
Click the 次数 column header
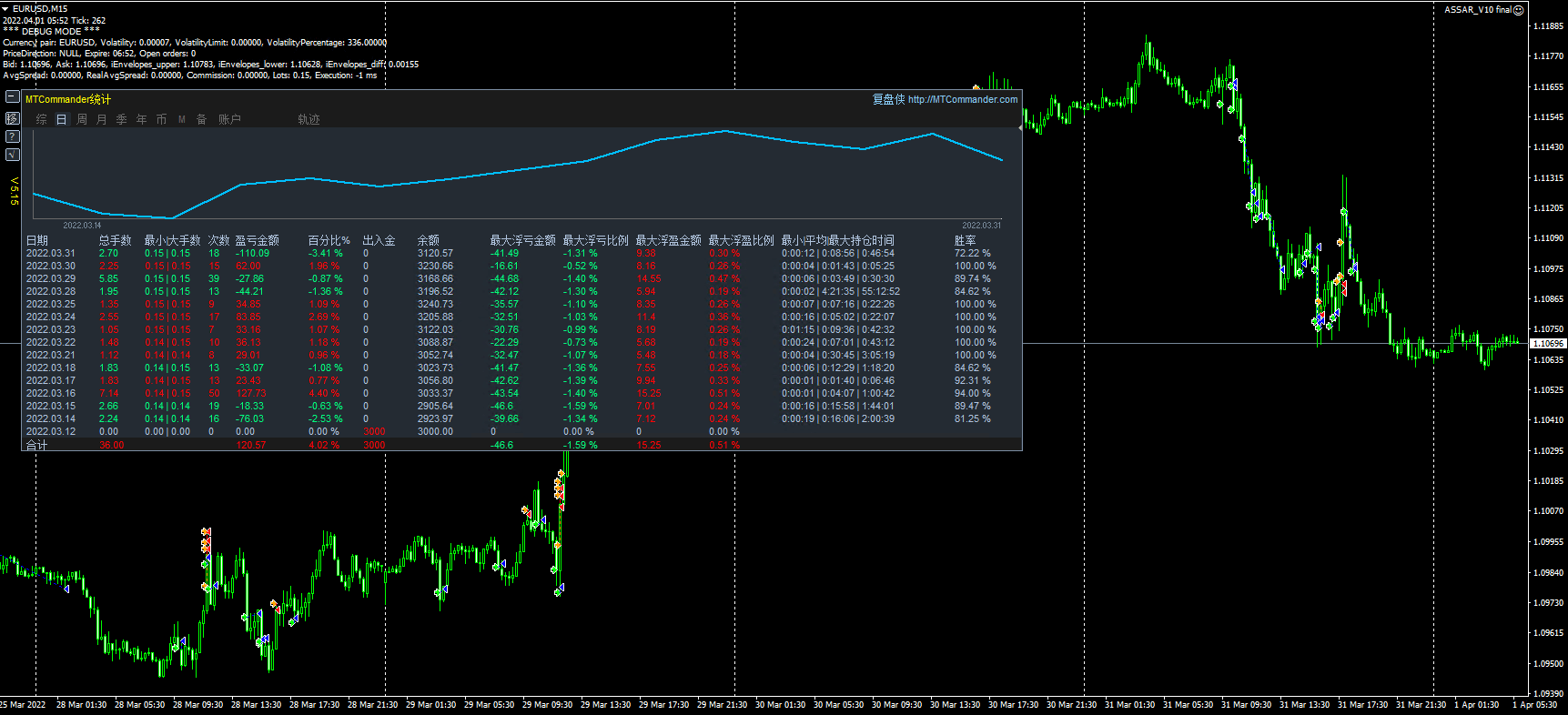point(219,240)
